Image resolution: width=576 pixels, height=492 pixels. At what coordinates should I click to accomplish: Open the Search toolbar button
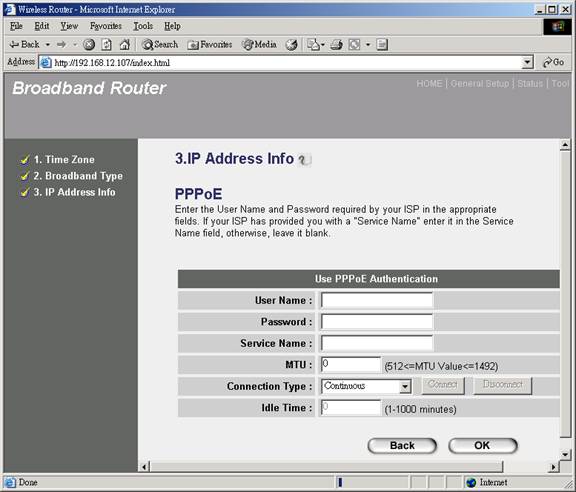pos(160,45)
